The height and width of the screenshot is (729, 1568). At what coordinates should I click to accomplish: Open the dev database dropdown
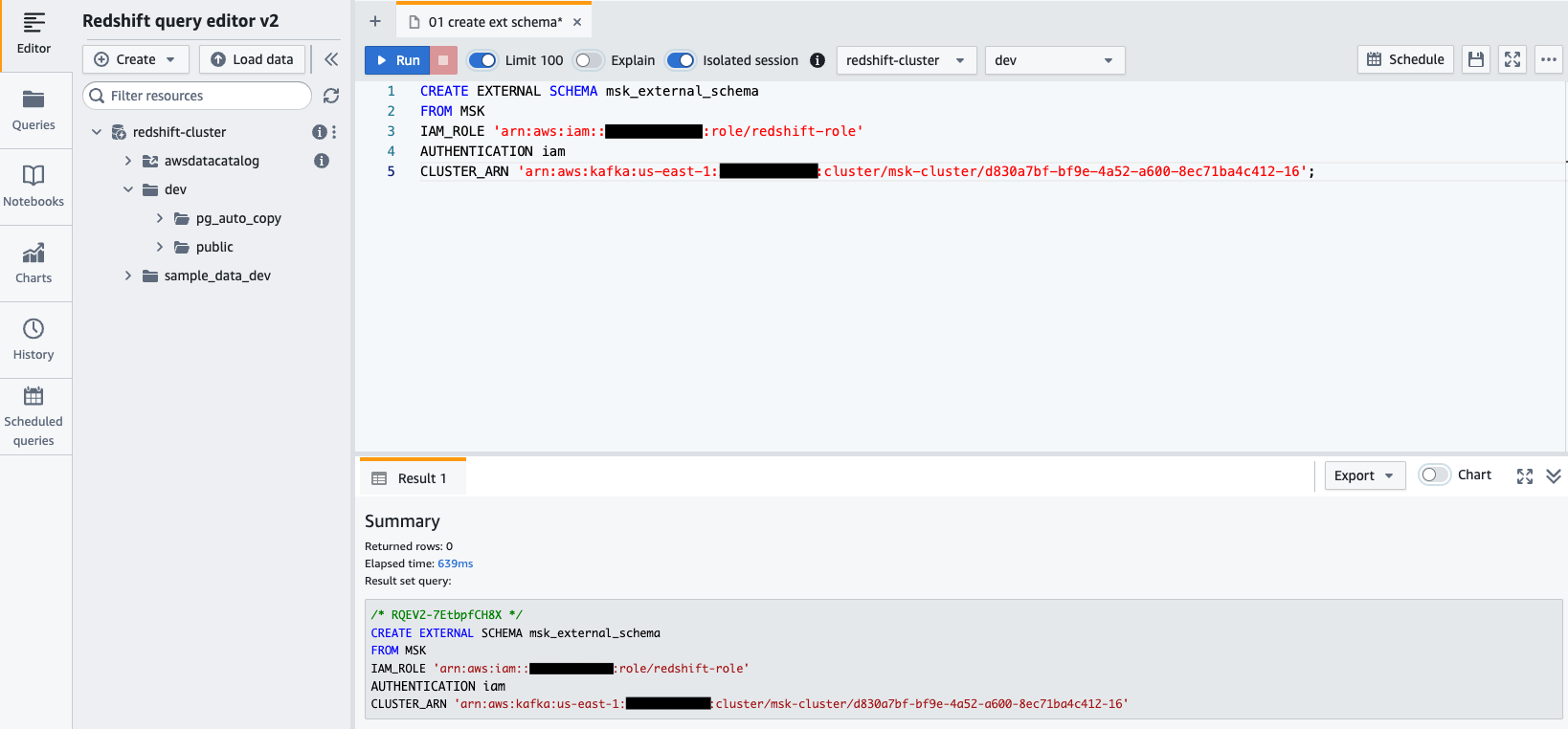(1055, 60)
